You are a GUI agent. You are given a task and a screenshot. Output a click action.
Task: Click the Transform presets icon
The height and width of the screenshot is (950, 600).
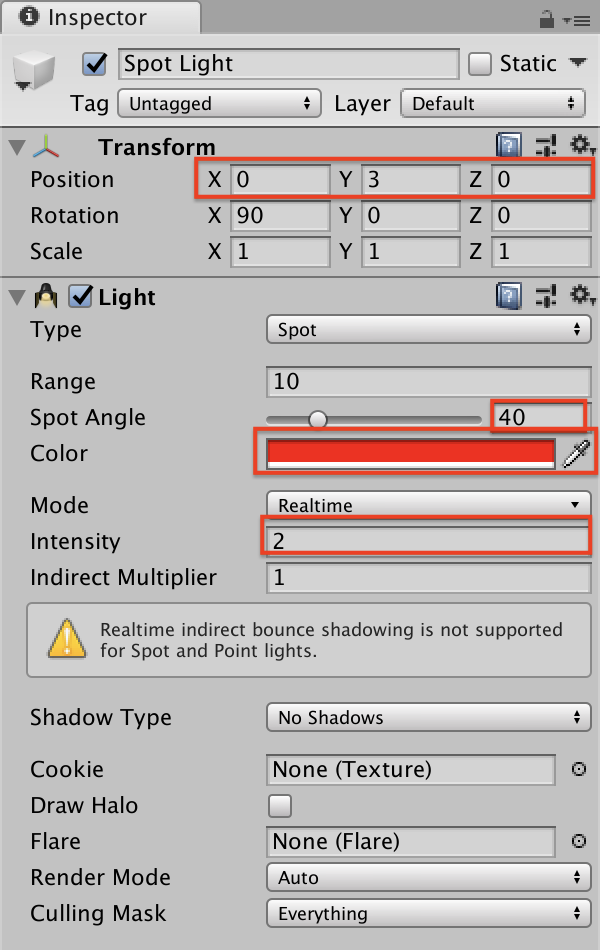[x=546, y=146]
